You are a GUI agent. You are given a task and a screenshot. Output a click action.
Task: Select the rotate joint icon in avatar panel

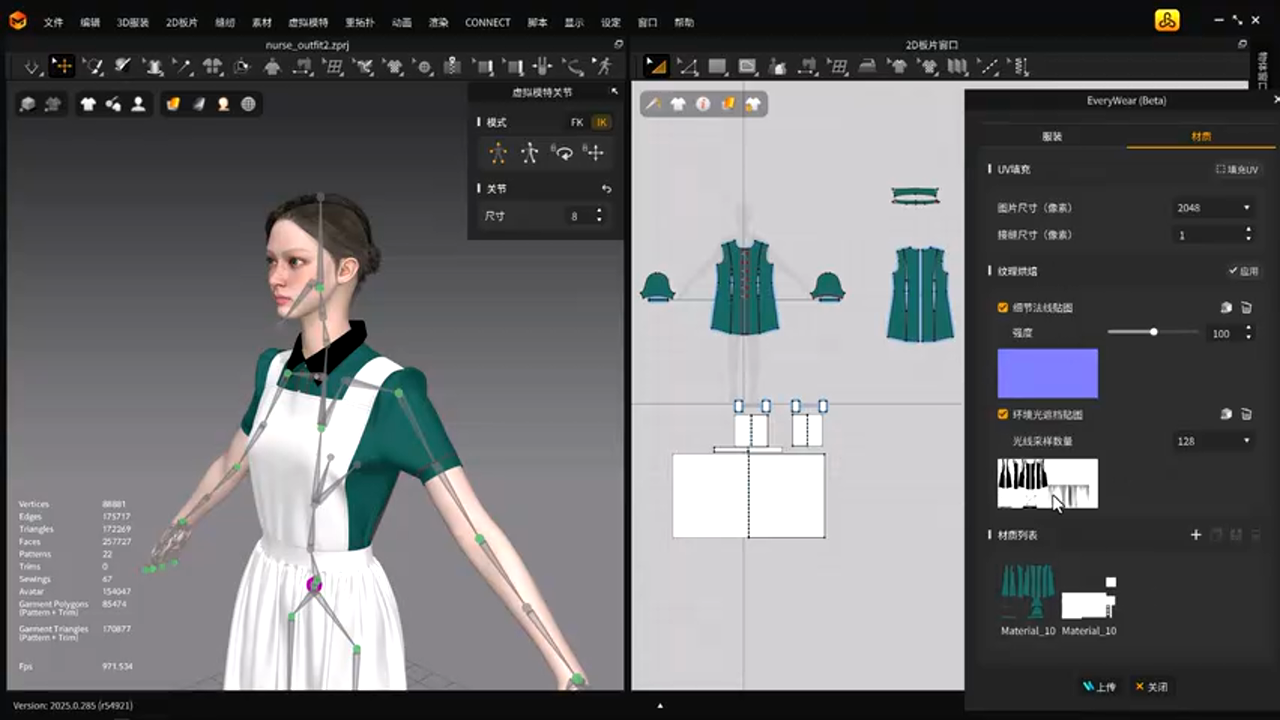pos(563,153)
